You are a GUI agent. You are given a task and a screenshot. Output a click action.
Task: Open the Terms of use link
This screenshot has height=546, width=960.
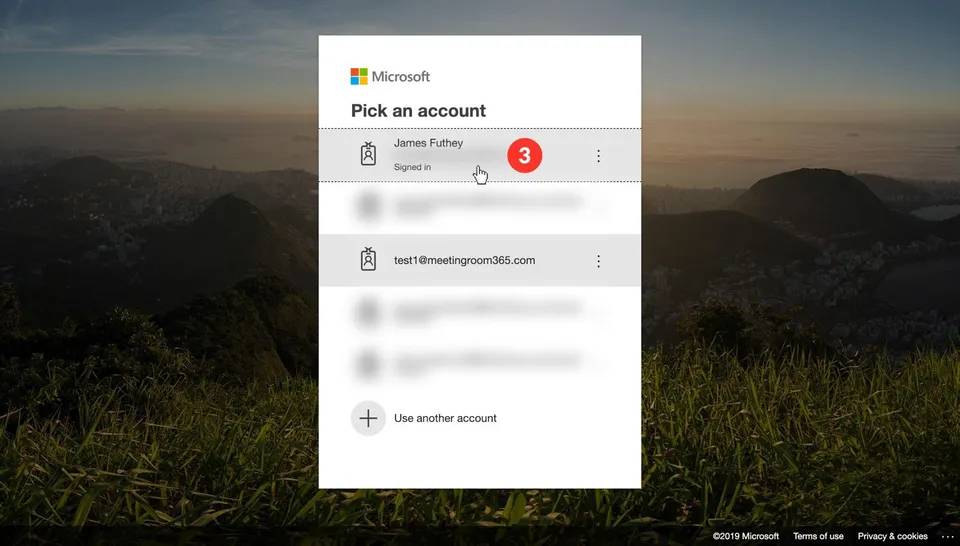click(818, 536)
